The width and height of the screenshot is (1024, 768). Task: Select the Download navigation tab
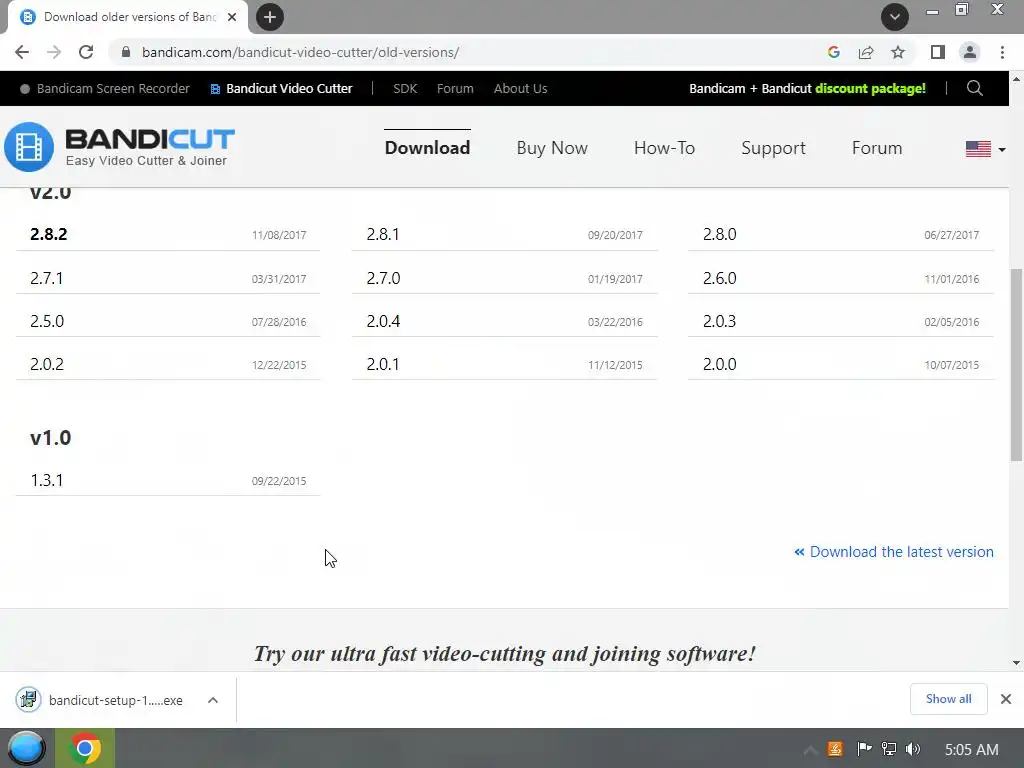(x=427, y=148)
